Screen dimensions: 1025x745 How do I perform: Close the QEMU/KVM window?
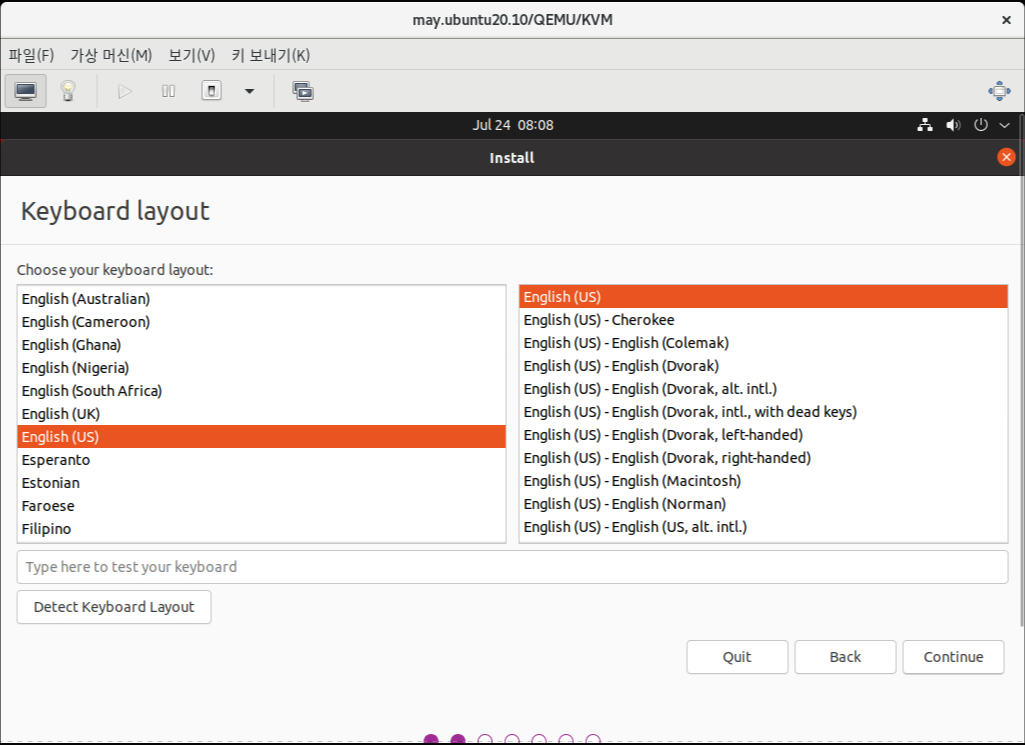point(1006,20)
